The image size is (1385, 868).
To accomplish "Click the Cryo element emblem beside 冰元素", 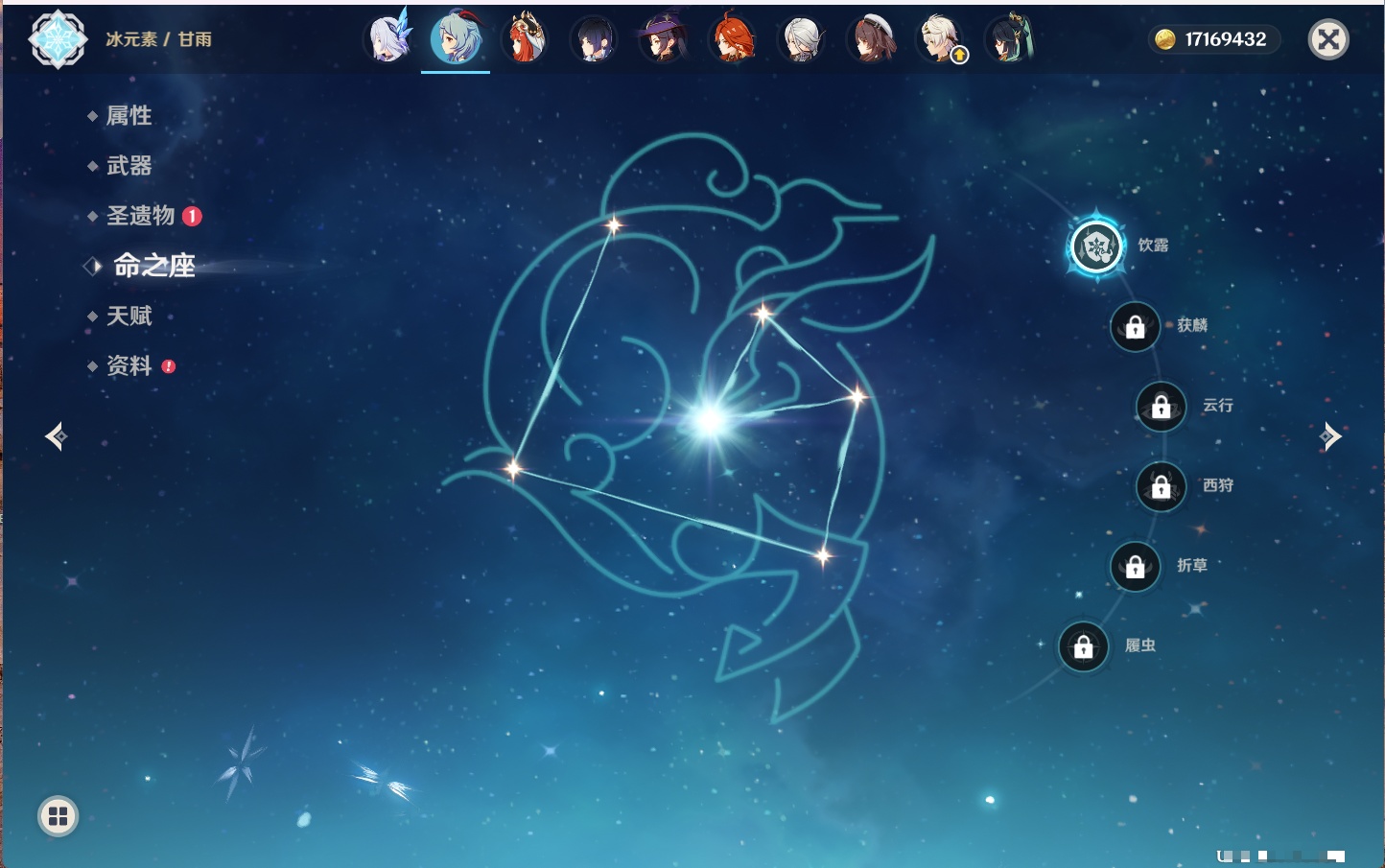I will coord(59,39).
